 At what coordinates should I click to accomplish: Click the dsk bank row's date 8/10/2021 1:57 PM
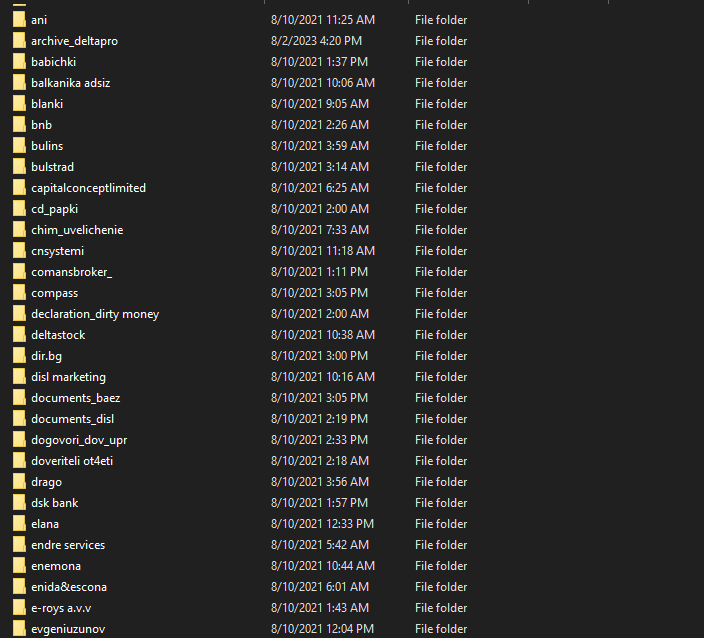[x=319, y=503]
